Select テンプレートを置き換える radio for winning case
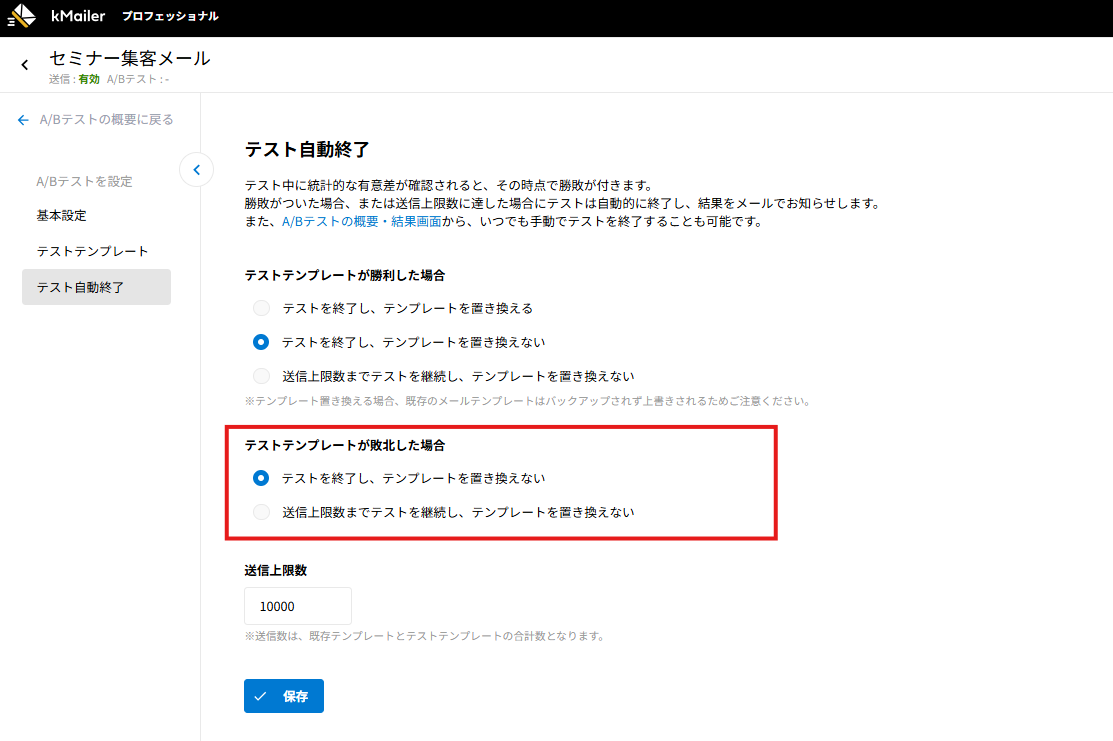The width and height of the screenshot is (1113, 741). [x=261, y=308]
